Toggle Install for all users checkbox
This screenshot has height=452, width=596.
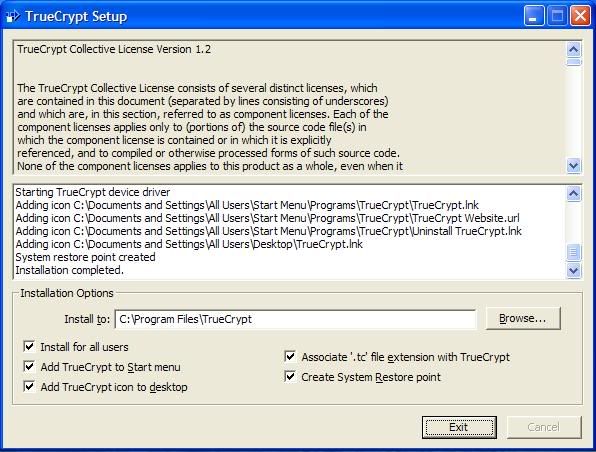tap(29, 346)
